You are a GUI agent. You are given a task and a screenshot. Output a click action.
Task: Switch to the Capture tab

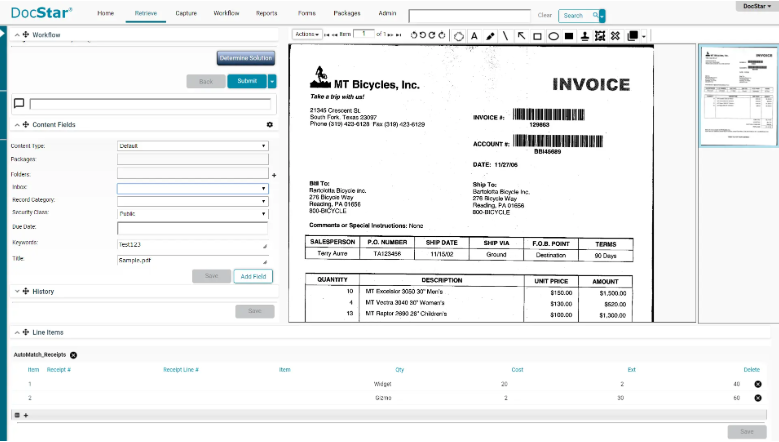185,14
